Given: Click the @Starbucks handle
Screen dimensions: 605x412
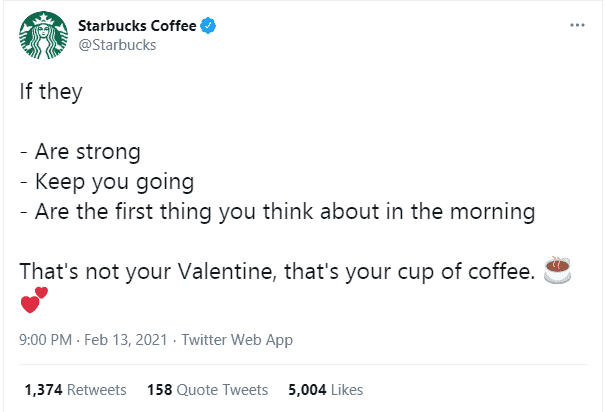Looking at the screenshot, I should [x=117, y=45].
